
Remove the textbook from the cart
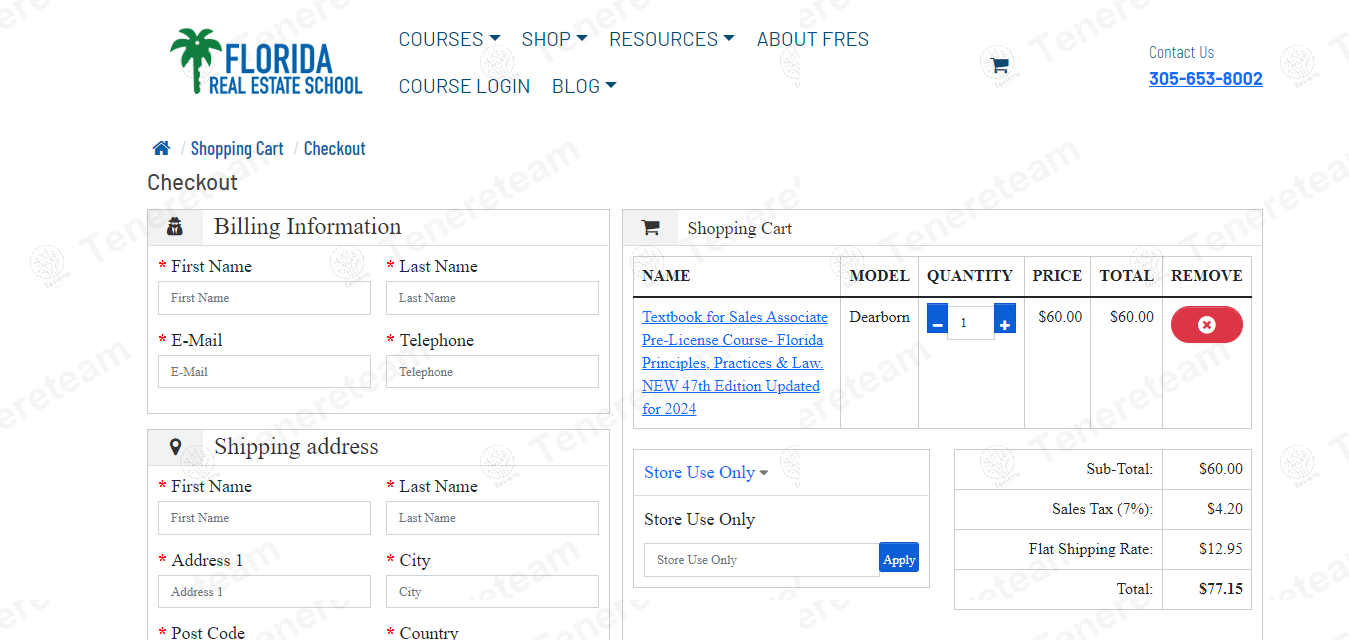tap(1206, 325)
